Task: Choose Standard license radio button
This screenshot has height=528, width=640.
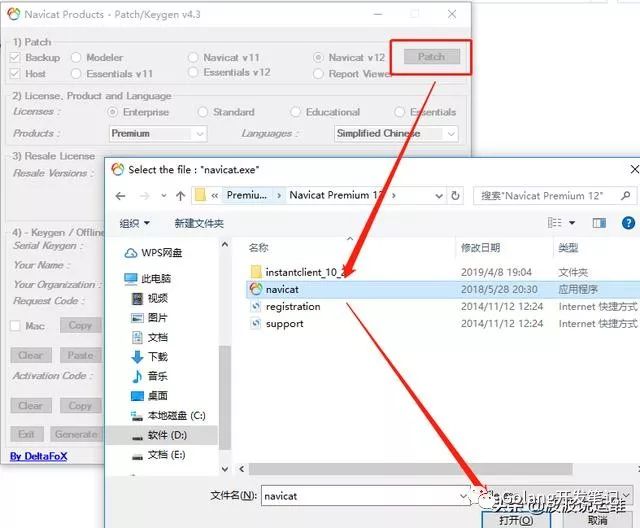Action: point(203,112)
